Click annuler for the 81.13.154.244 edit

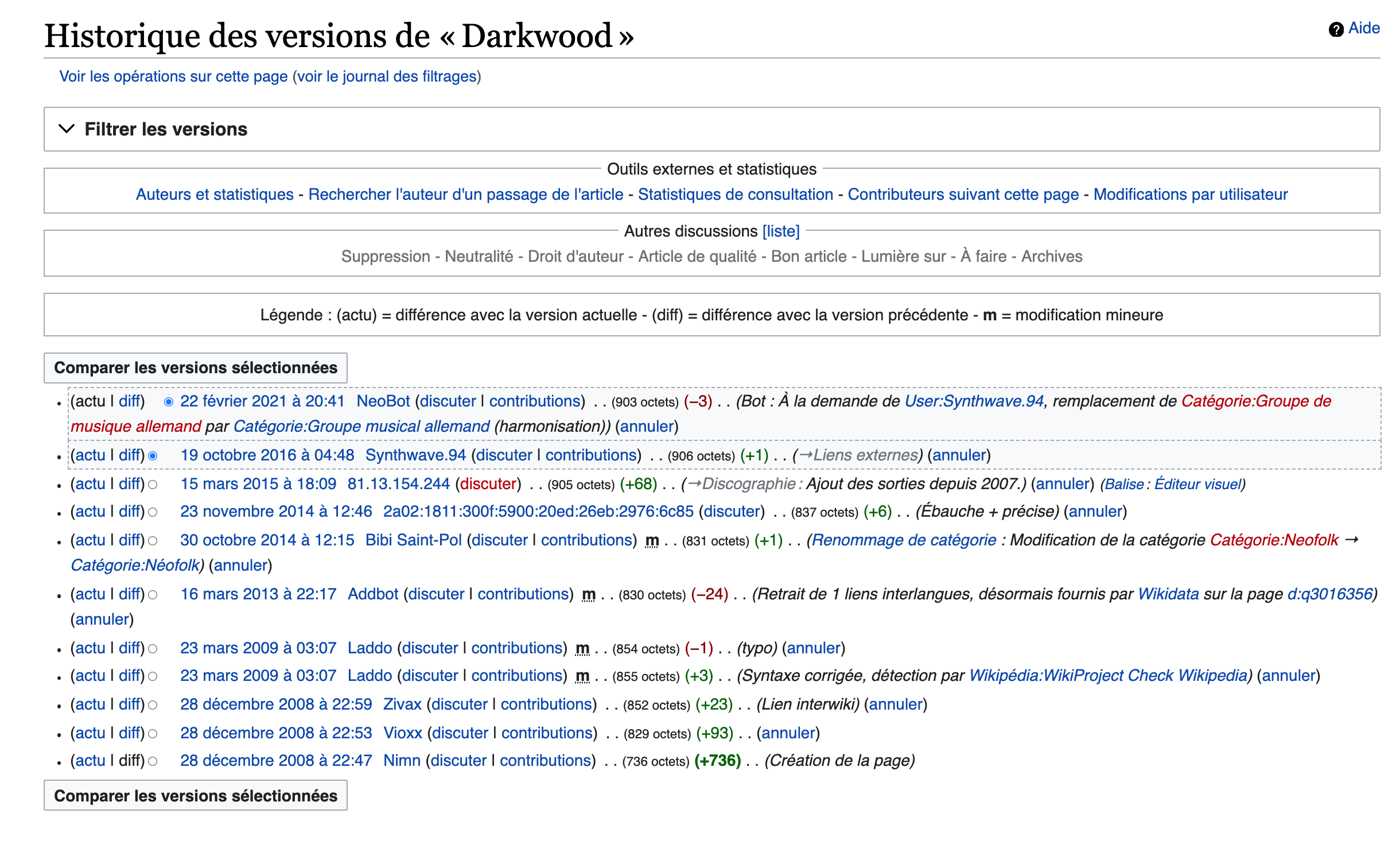click(x=1062, y=484)
